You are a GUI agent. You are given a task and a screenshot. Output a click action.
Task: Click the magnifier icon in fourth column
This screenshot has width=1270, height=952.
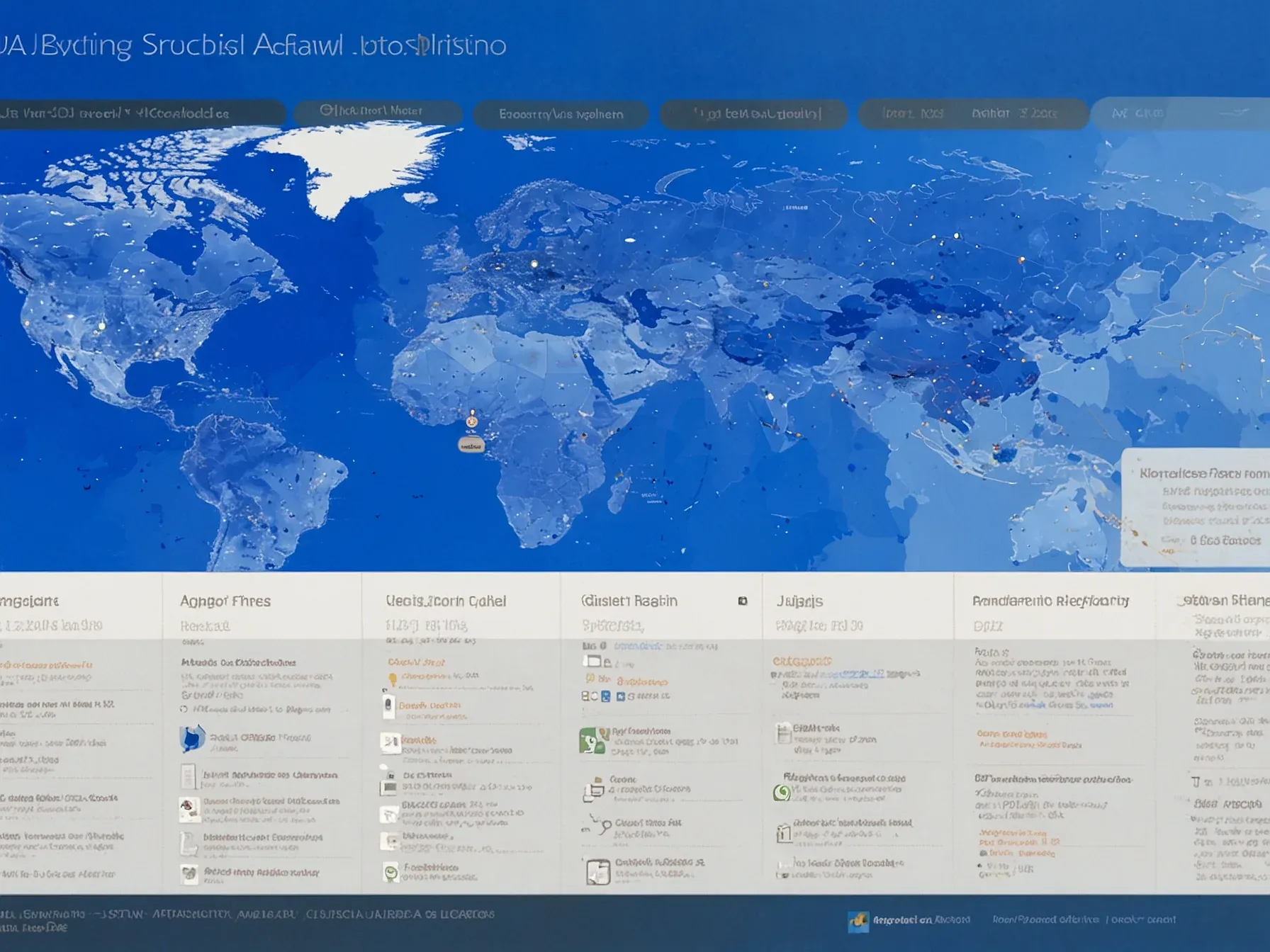[602, 824]
